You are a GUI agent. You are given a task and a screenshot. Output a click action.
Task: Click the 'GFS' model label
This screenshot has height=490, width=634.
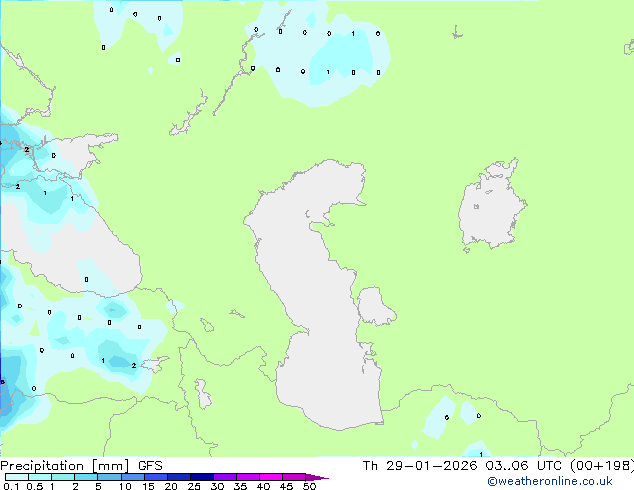click(x=150, y=466)
